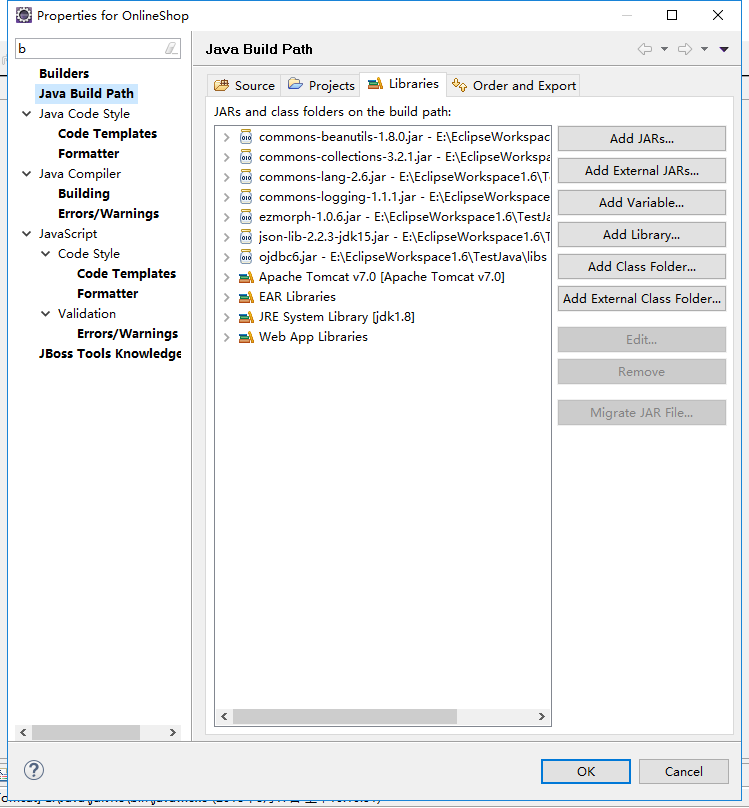
Task: Collapse the JavaScript tree node
Action: [26, 233]
